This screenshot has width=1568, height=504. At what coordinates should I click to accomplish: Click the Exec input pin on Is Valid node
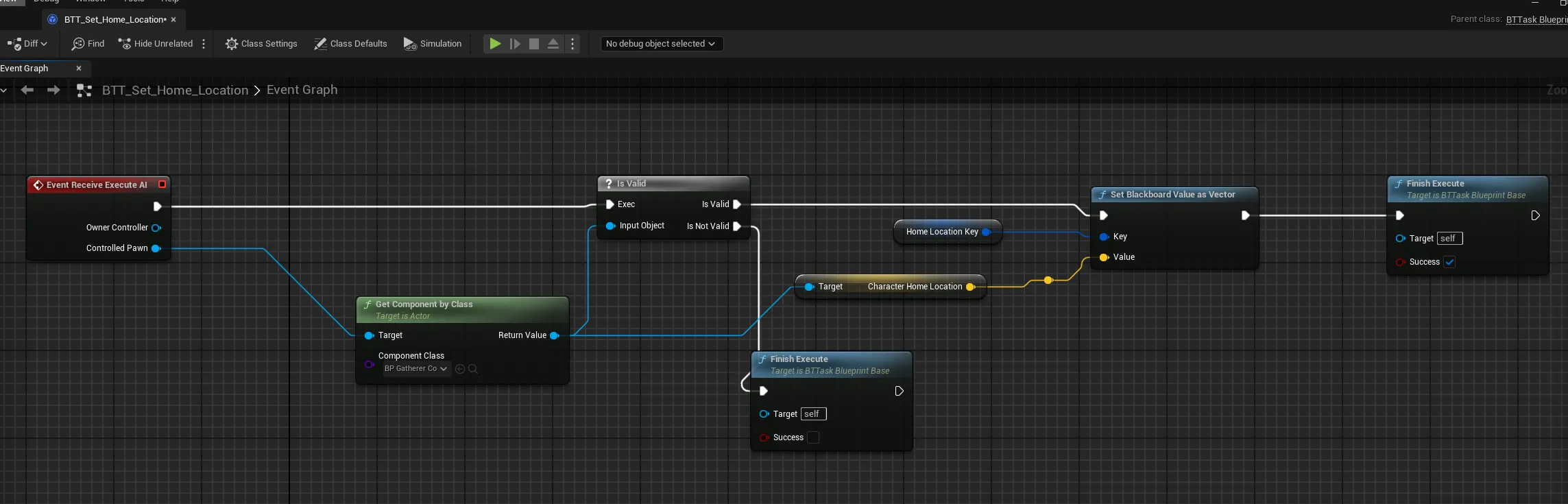(610, 204)
